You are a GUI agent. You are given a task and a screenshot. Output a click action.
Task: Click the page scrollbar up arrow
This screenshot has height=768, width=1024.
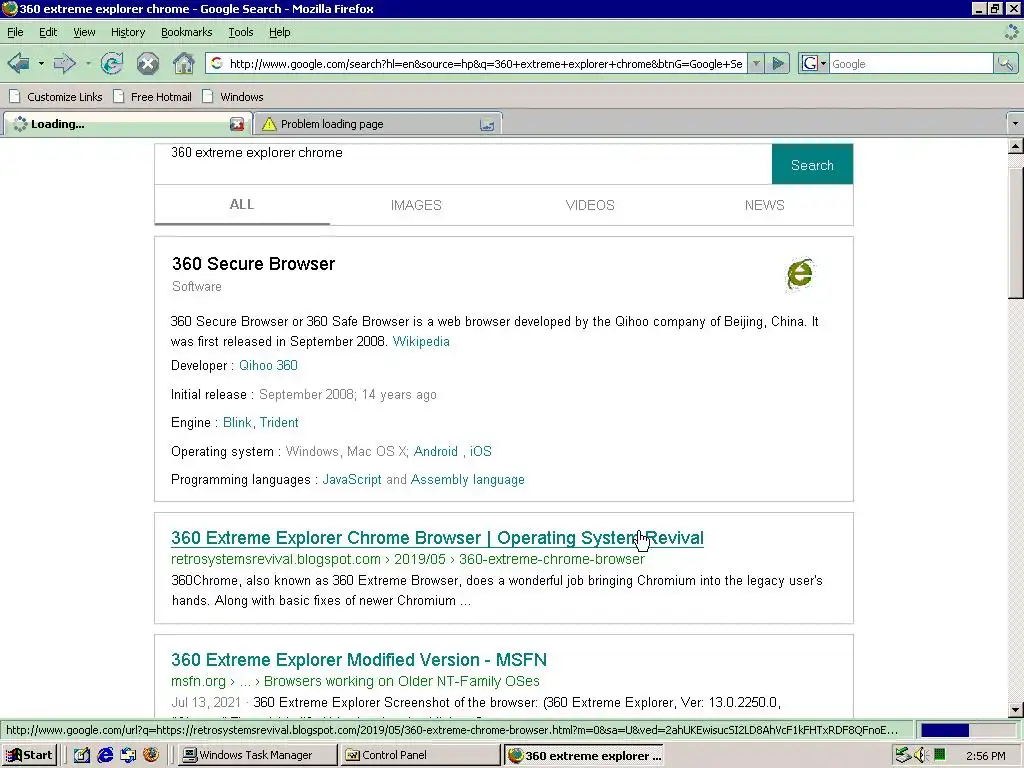click(x=1016, y=146)
